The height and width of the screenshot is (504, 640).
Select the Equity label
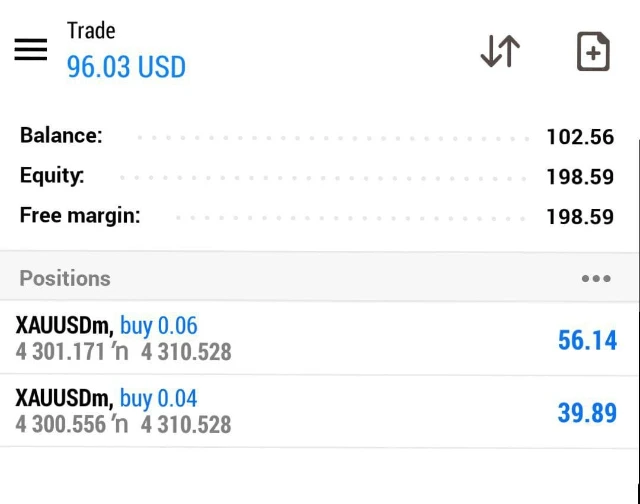pos(52,176)
